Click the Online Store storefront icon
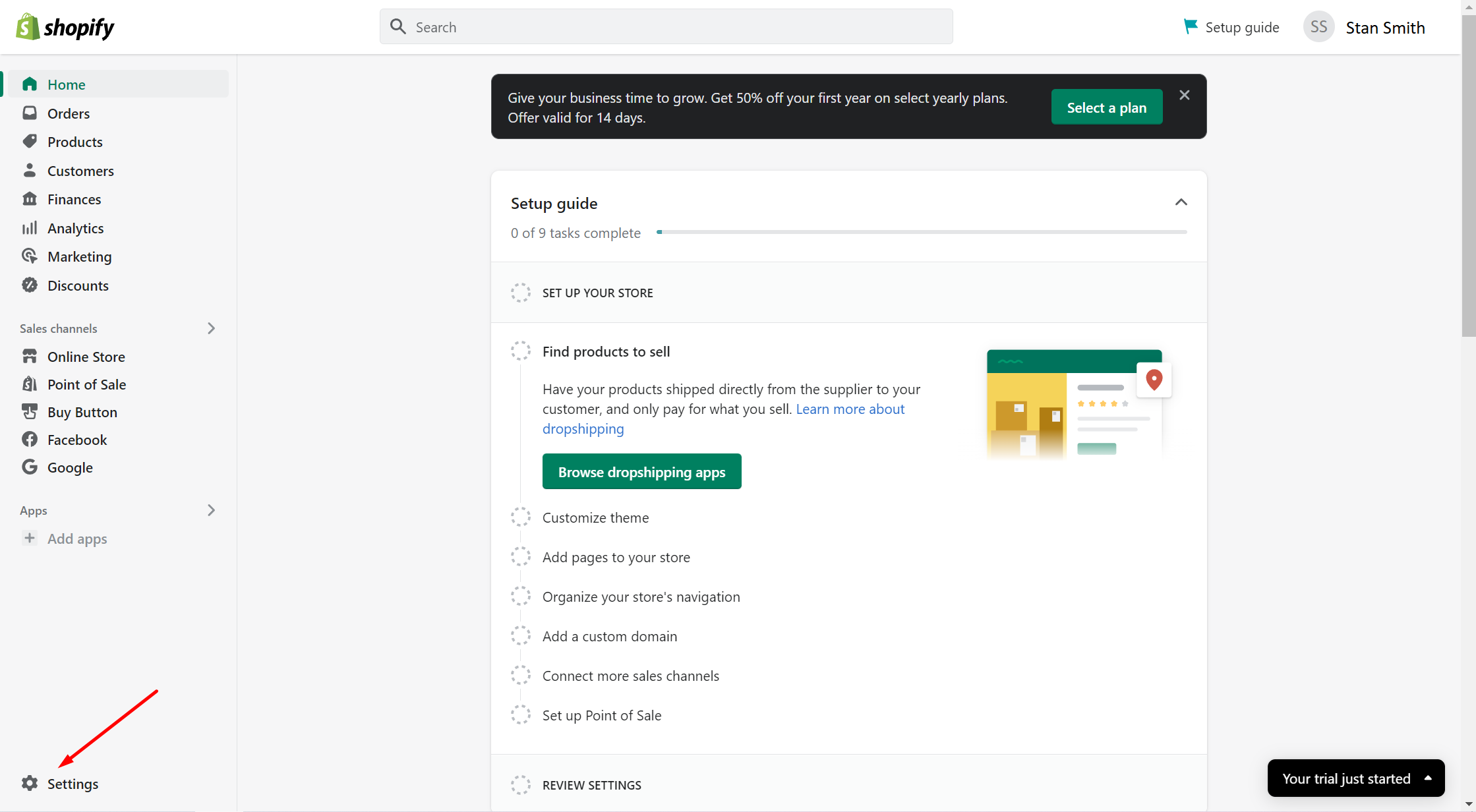 [x=30, y=357]
